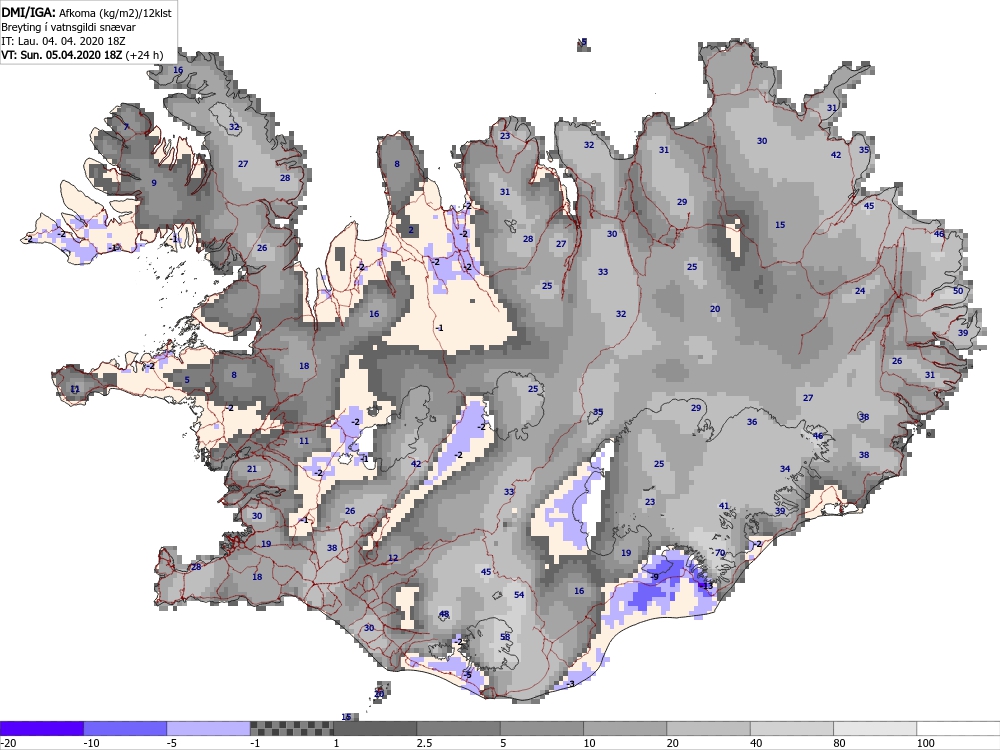Click the light gray 20 to 40 legend swatch
Image resolution: width=1000 pixels, height=750 pixels.
[x=709, y=728]
